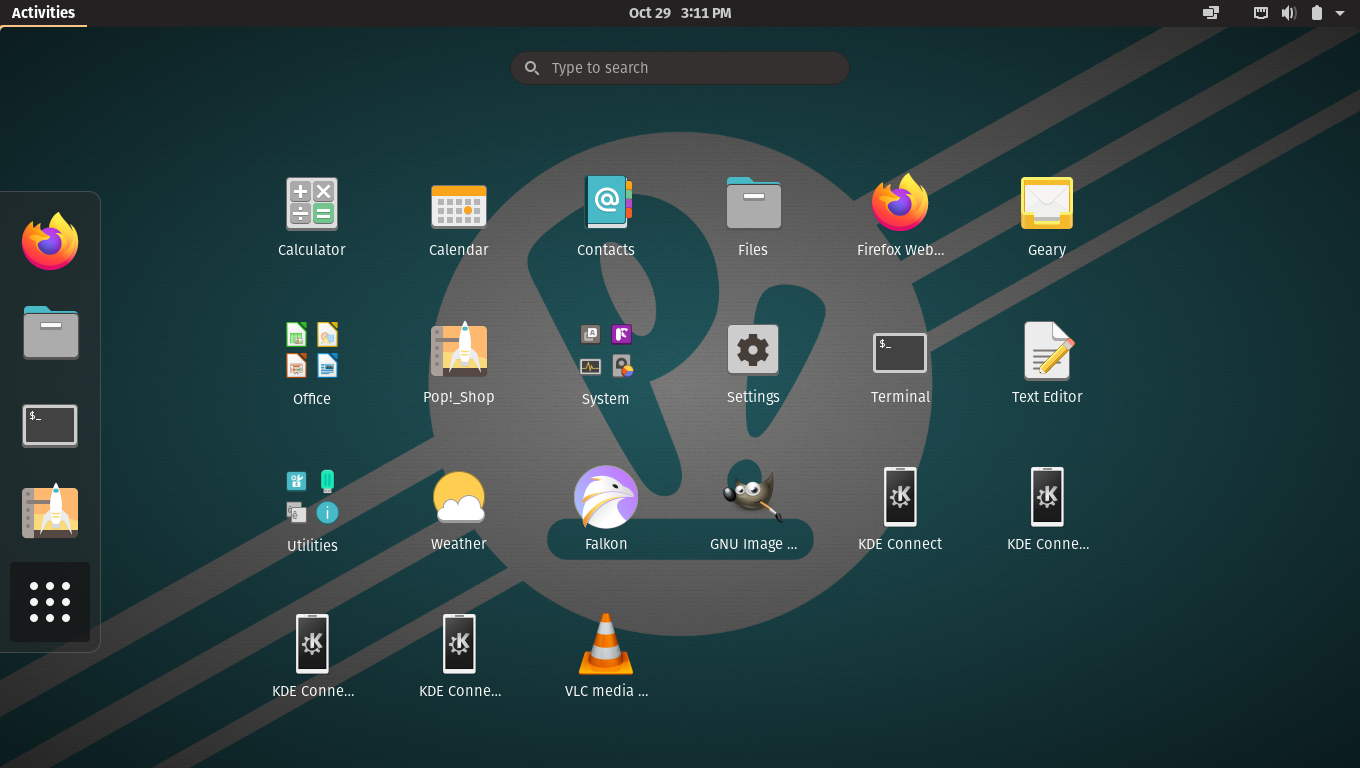Open Settings from the app grid
Screen dimensions: 1360x768
(753, 350)
